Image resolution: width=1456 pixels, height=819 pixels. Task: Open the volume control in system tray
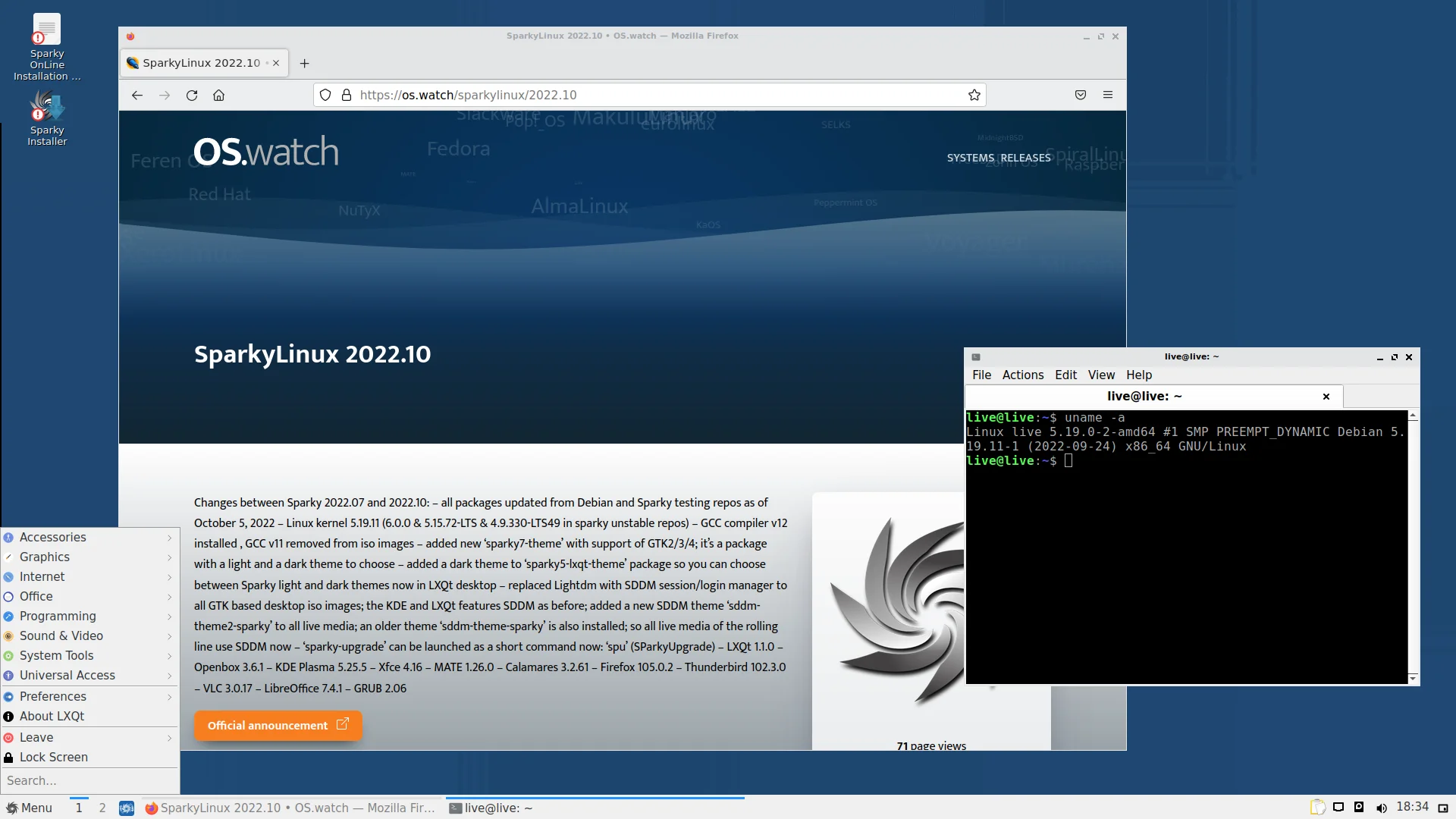tap(1382, 808)
